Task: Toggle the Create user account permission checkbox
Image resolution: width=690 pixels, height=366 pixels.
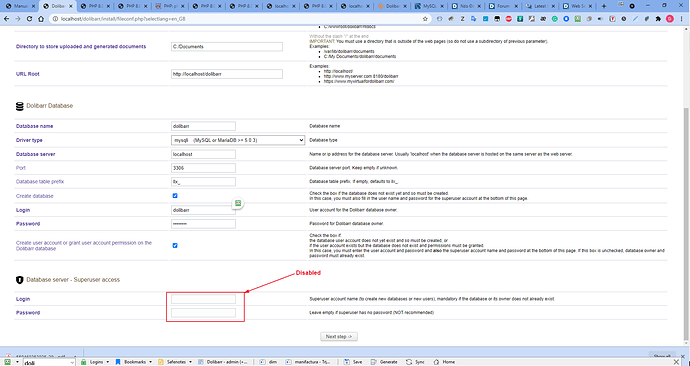Action: point(175,245)
